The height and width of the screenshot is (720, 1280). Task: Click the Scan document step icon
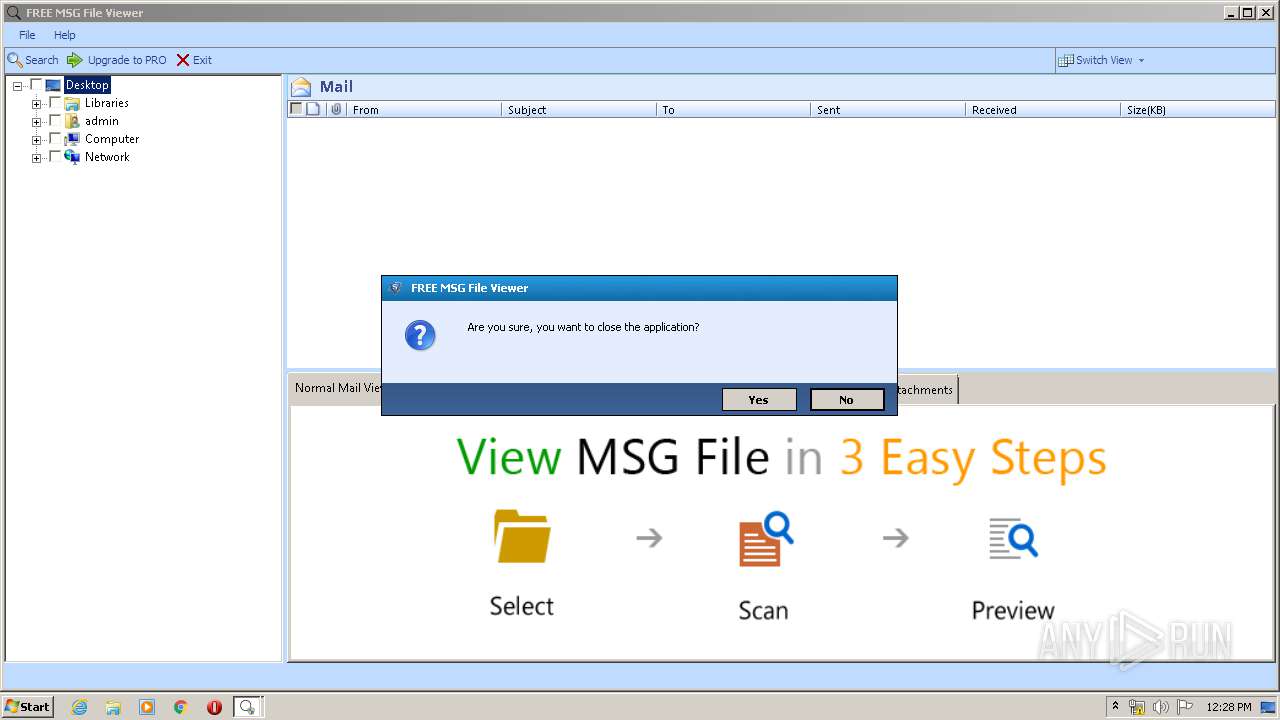pos(766,539)
